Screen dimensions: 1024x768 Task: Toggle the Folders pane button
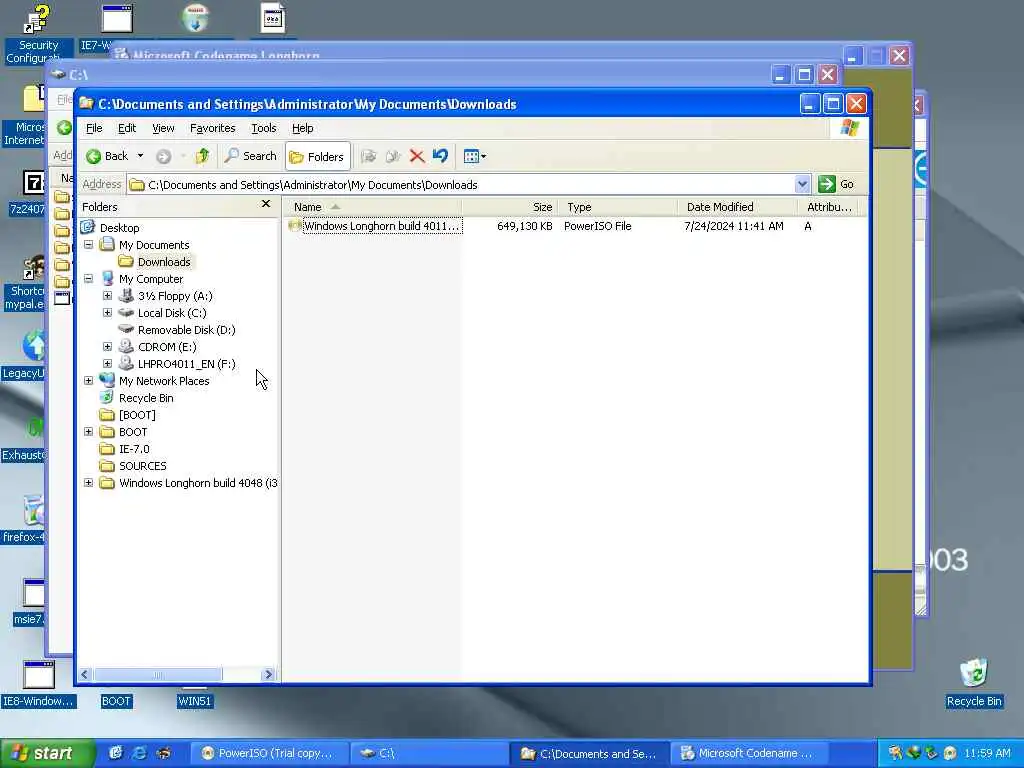coord(317,156)
